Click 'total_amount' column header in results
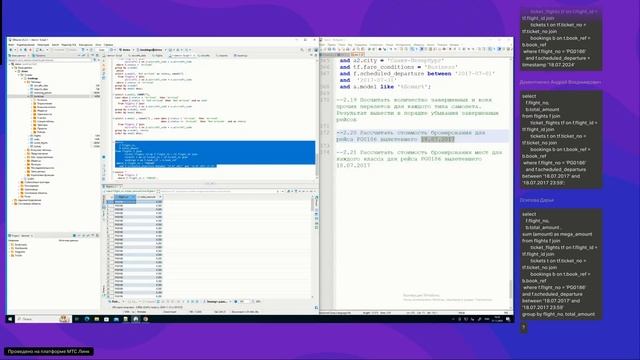The image size is (640, 360). (149, 197)
